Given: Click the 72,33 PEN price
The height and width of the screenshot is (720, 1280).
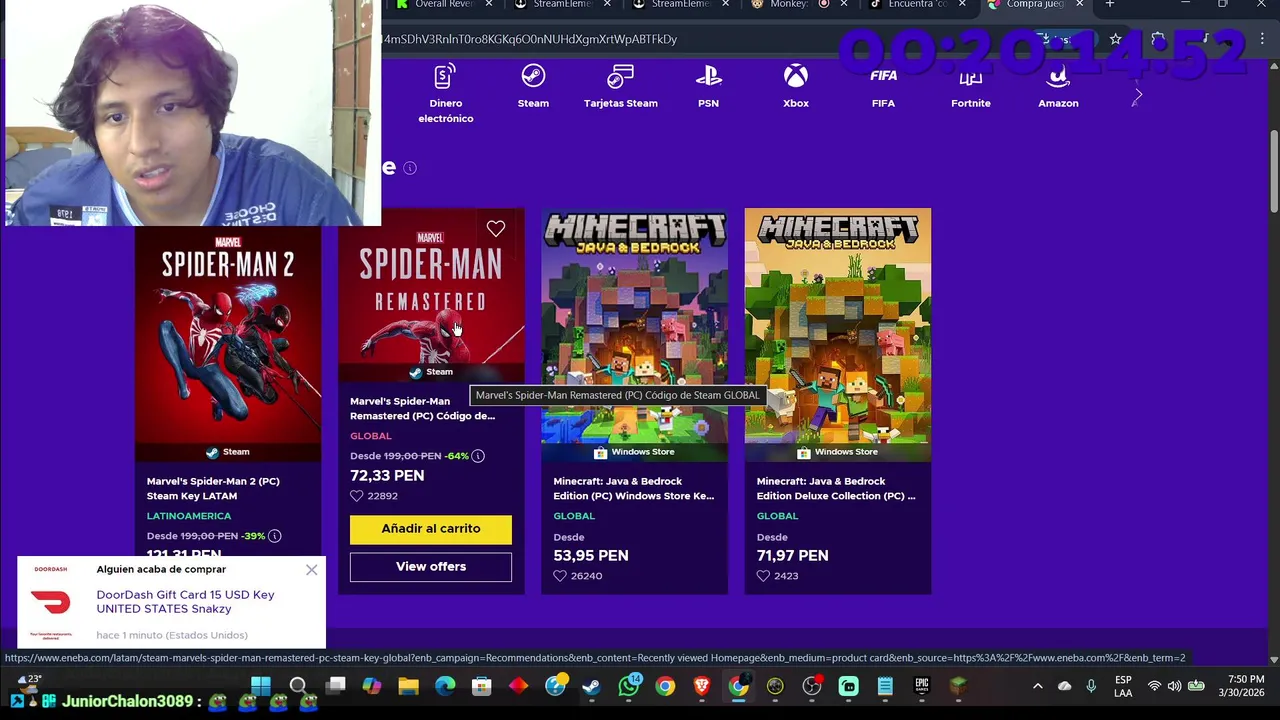Looking at the screenshot, I should [387, 476].
